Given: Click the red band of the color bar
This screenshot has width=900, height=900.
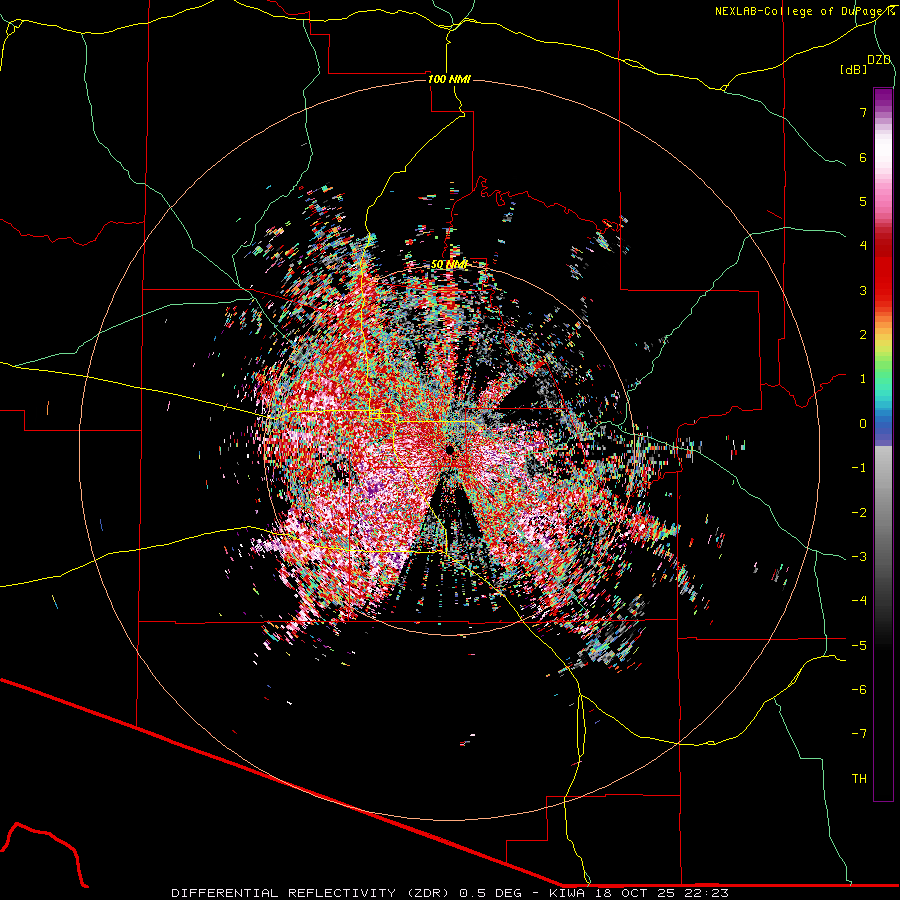Looking at the screenshot, I should pos(883,276).
